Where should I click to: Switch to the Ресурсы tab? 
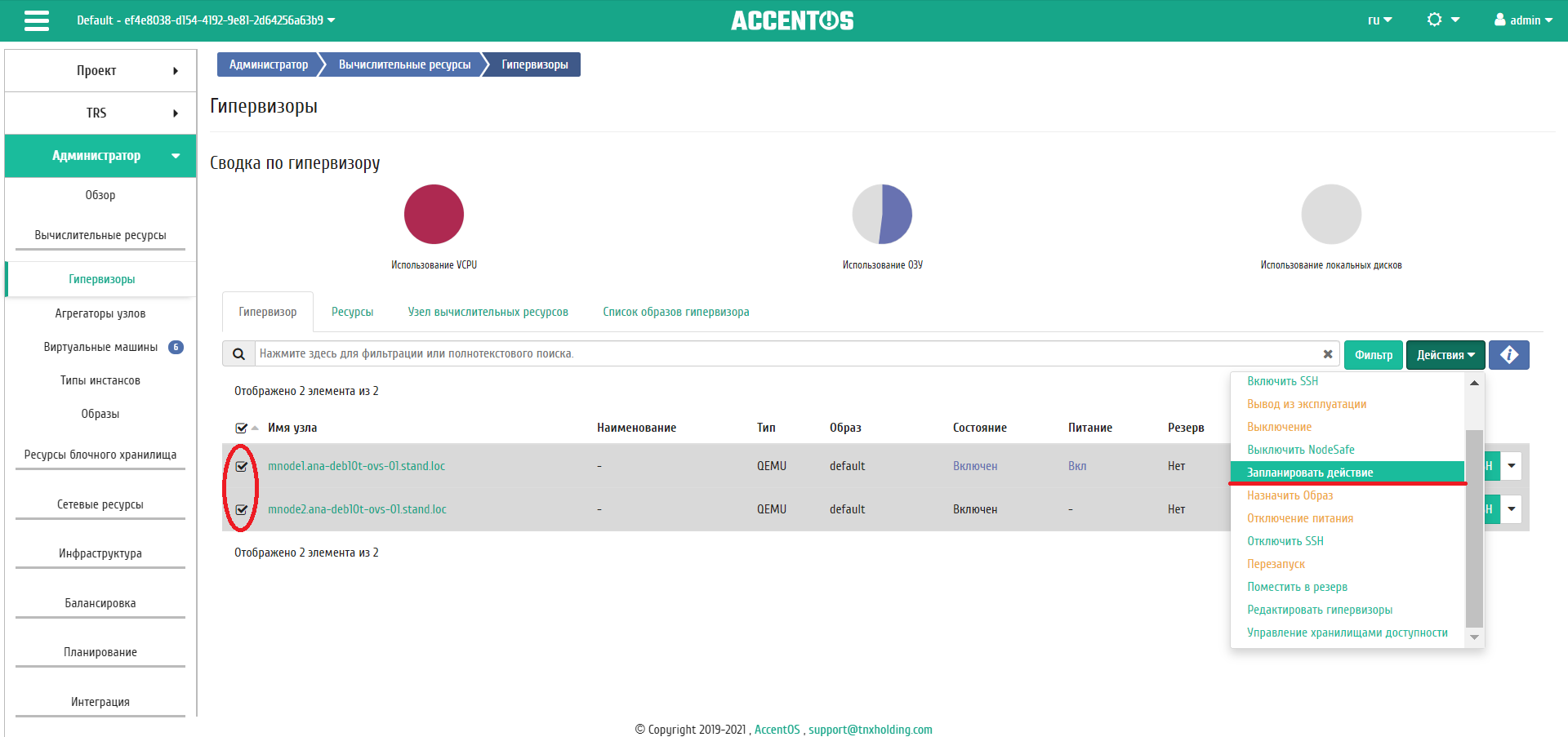(352, 312)
